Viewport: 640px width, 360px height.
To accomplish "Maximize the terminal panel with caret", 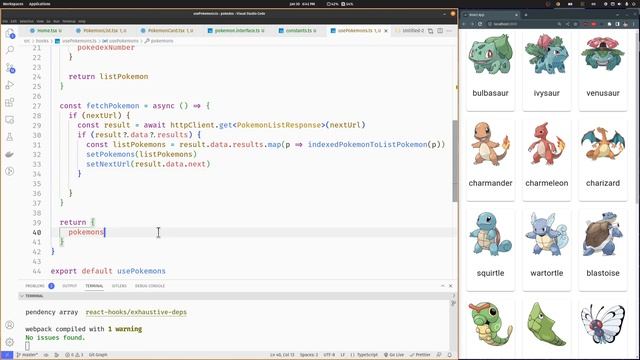I will pos(443,286).
